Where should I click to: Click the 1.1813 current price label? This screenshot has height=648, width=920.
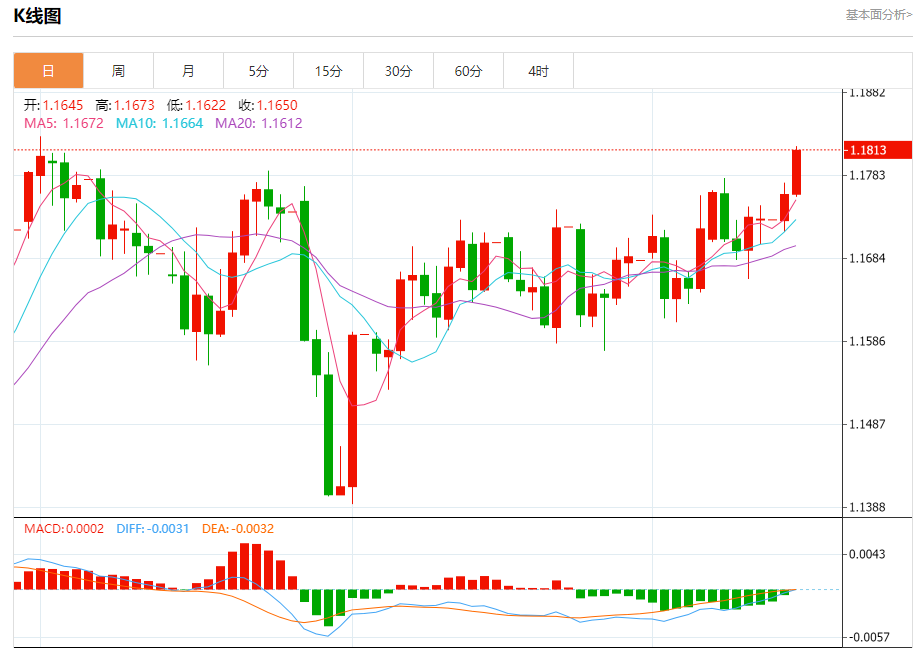pos(878,150)
